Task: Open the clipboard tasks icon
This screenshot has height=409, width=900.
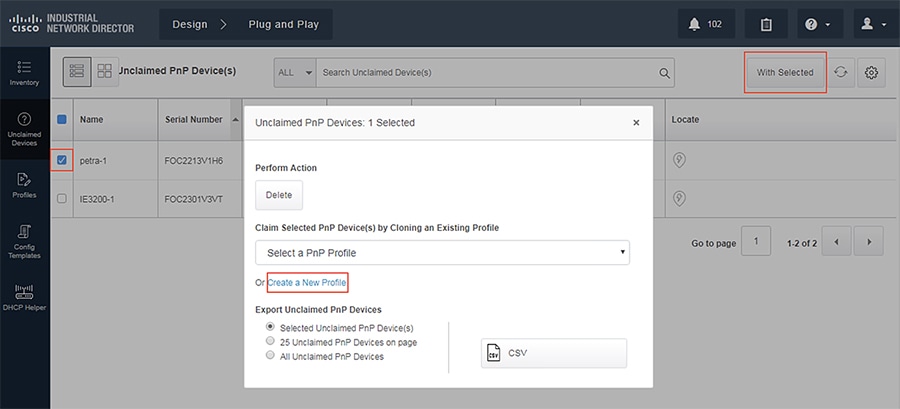Action: tap(766, 24)
